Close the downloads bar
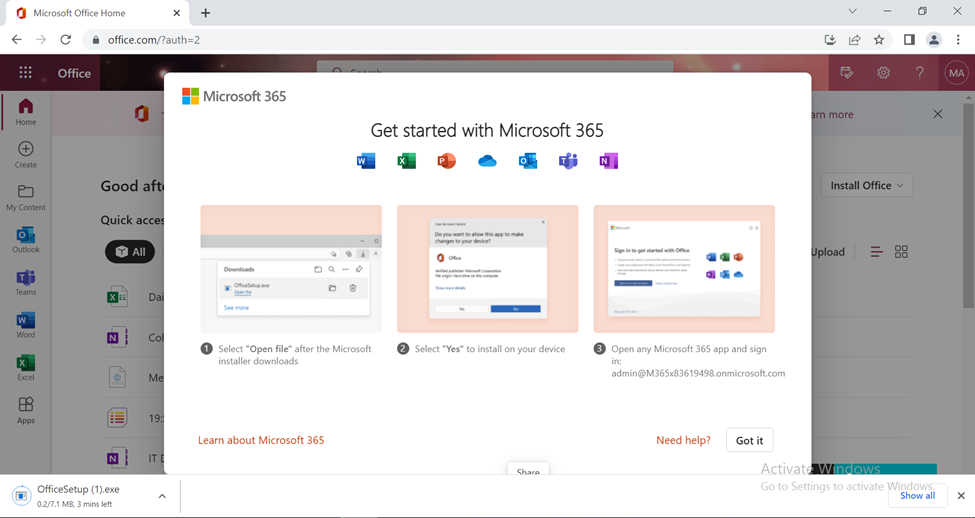The height and width of the screenshot is (518, 975). pos(961,496)
